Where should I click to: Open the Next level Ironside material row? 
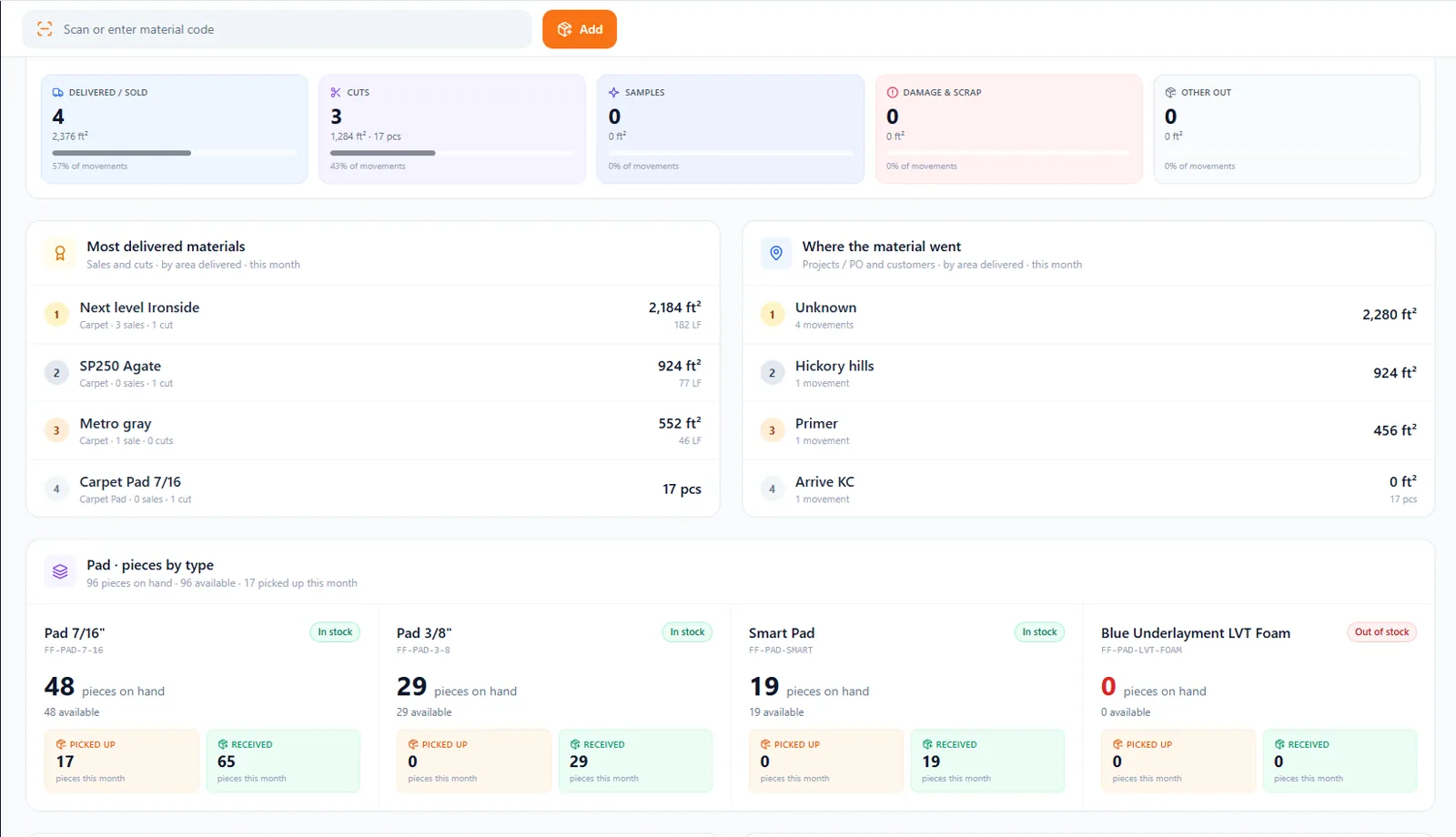(x=373, y=315)
